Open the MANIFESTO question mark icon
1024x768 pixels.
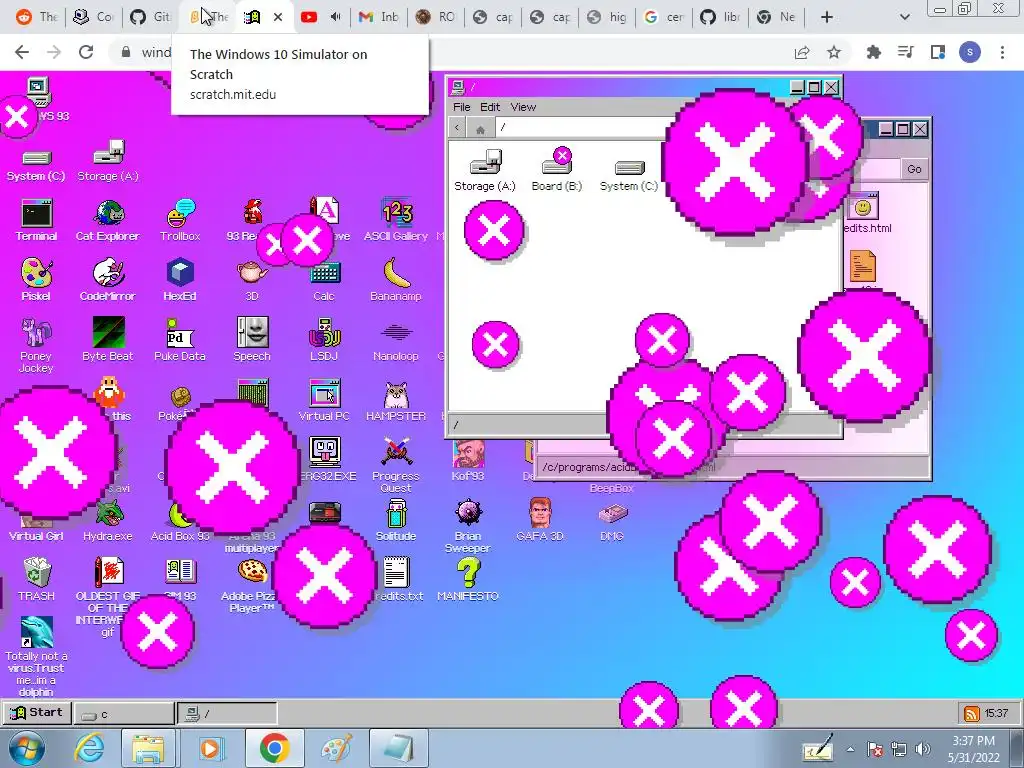coord(468,580)
